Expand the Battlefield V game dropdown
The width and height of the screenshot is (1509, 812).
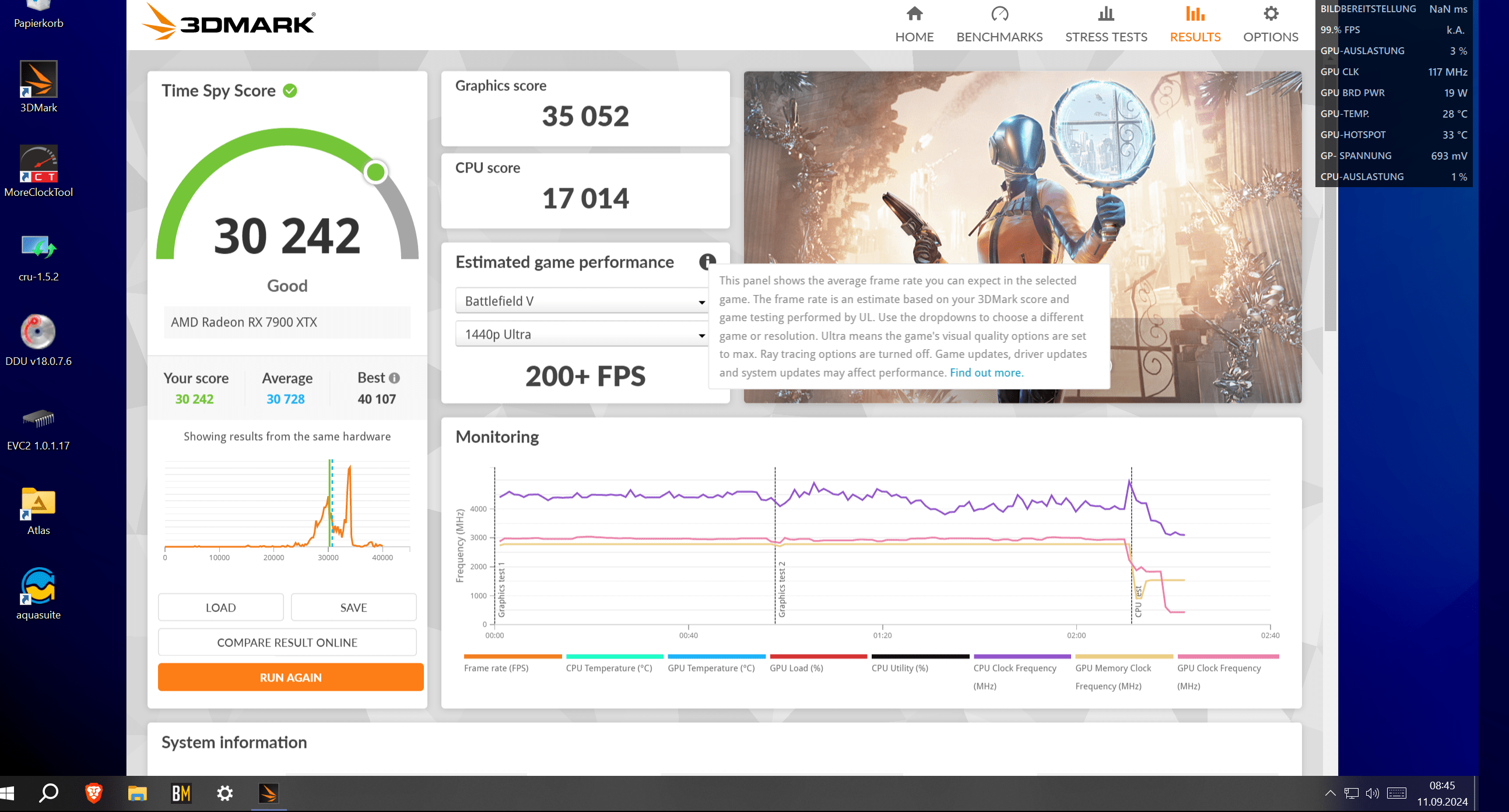[581, 301]
